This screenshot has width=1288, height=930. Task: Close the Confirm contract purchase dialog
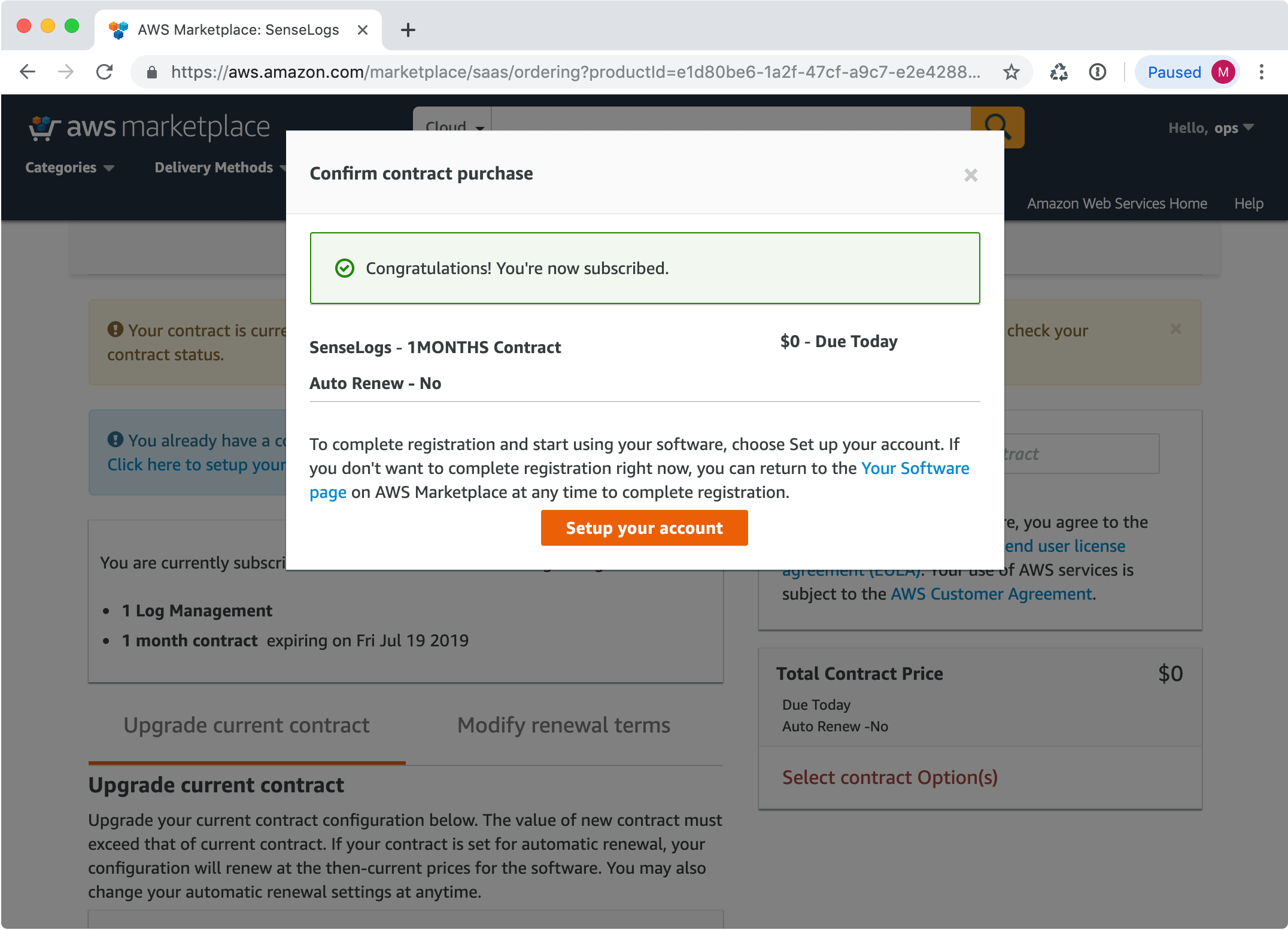click(x=971, y=175)
